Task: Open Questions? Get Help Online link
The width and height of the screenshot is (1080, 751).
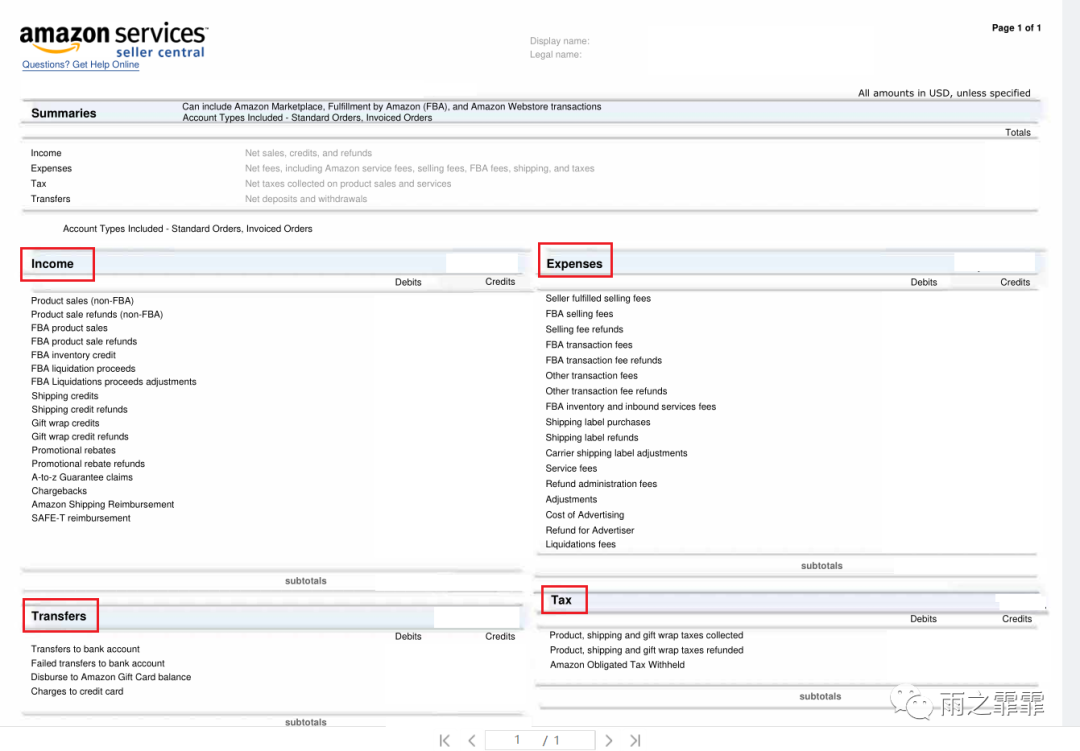Action: [x=81, y=65]
